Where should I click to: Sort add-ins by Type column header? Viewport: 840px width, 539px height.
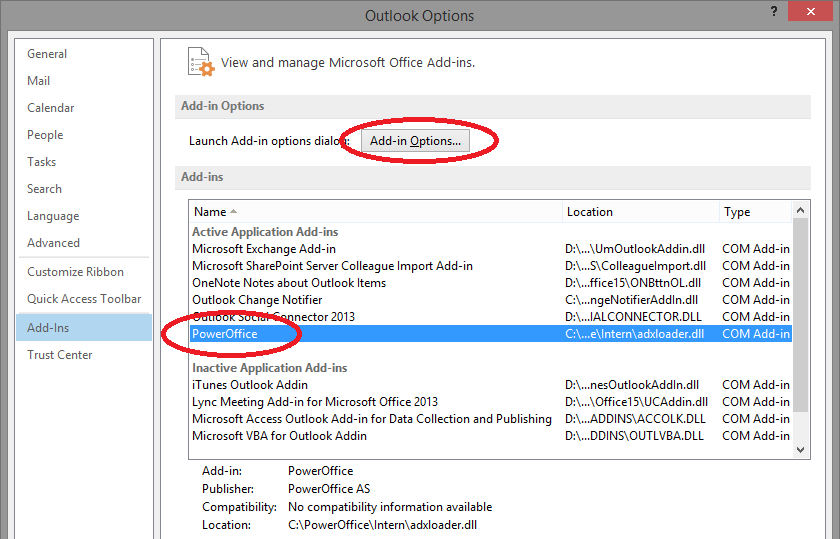pyautogui.click(x=755, y=212)
